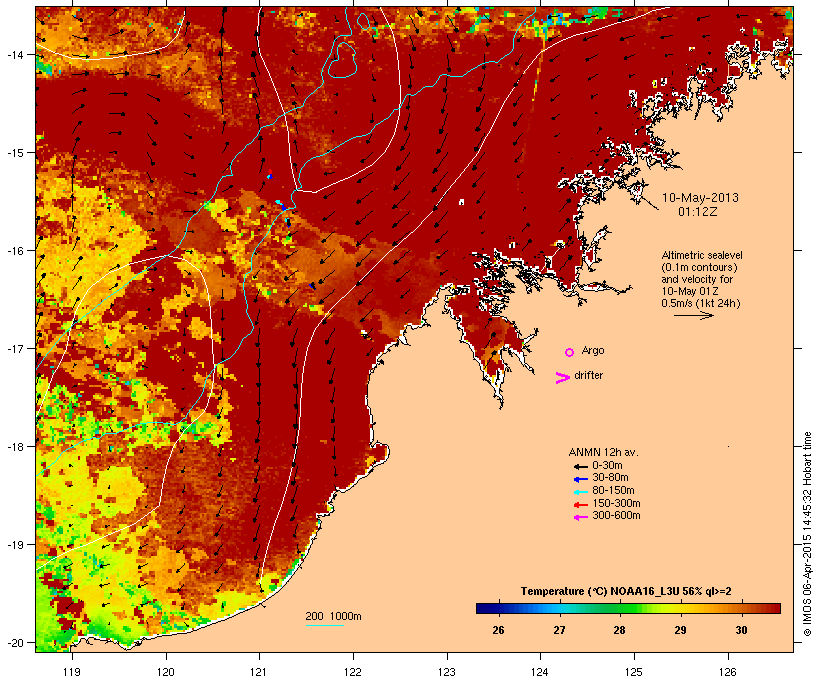820x680 pixels.
Task: Click the date text 10-May-2013
Action: click(x=700, y=198)
